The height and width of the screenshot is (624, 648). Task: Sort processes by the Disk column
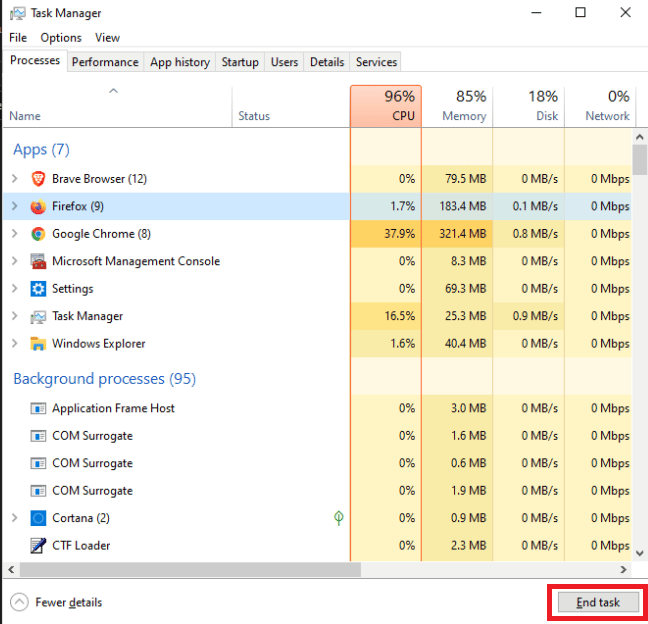click(x=529, y=107)
